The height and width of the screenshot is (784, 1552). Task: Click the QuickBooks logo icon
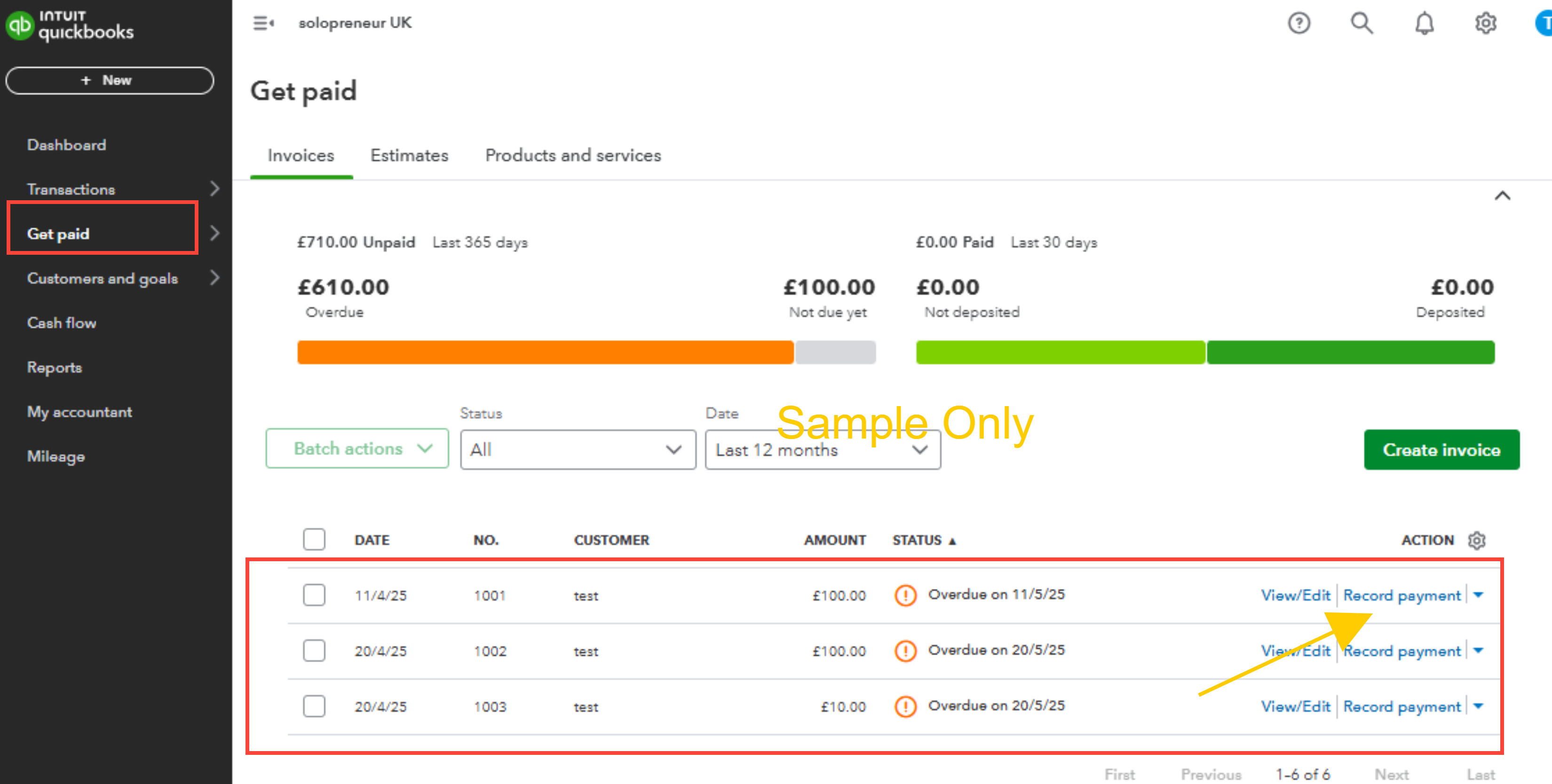pos(19,25)
